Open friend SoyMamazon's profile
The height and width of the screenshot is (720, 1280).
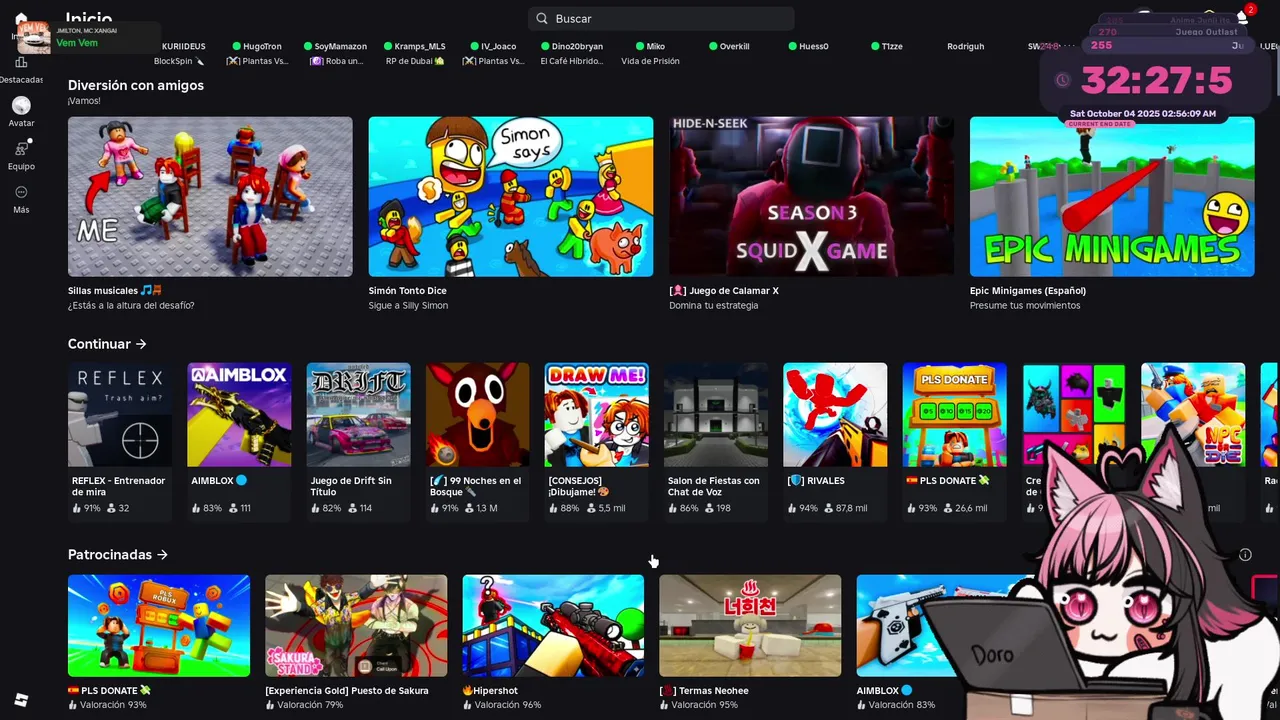335,46
